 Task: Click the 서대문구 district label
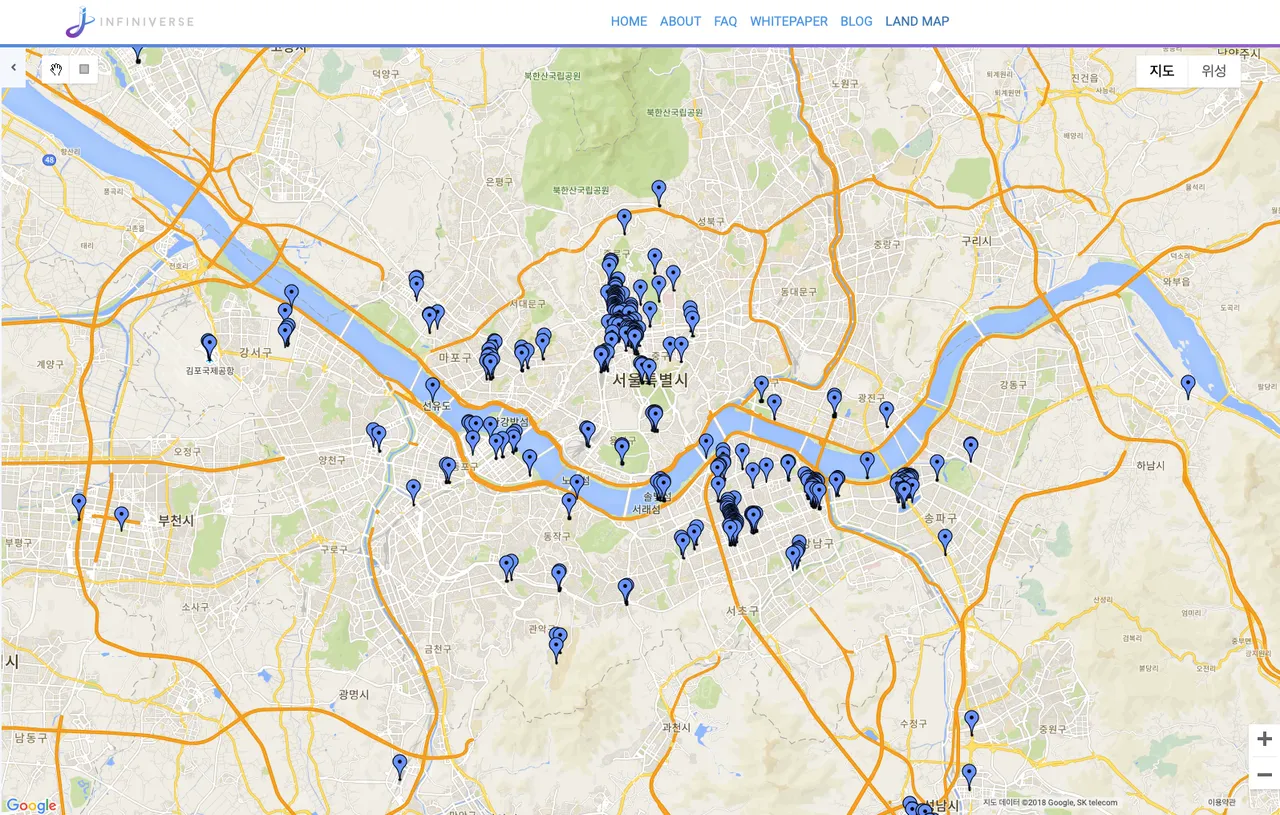click(529, 303)
